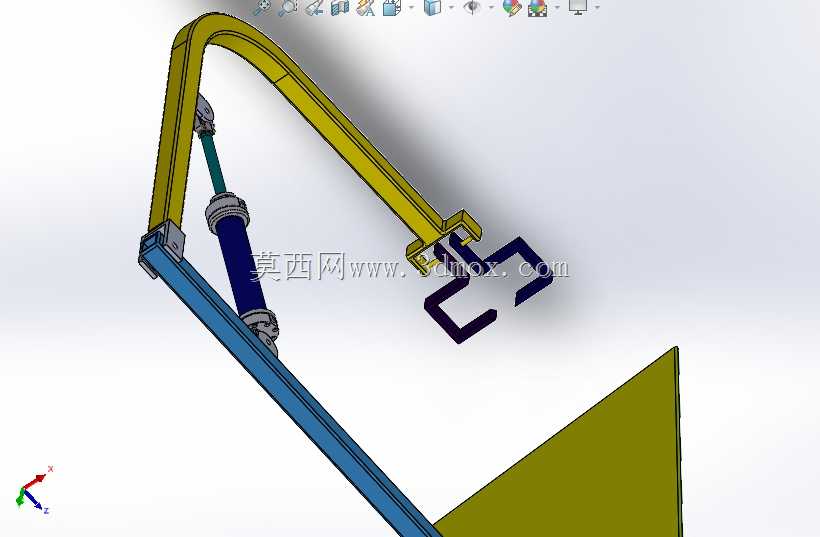This screenshot has width=820, height=537.
Task: Activate the Section View tool
Action: pyautogui.click(x=340, y=7)
